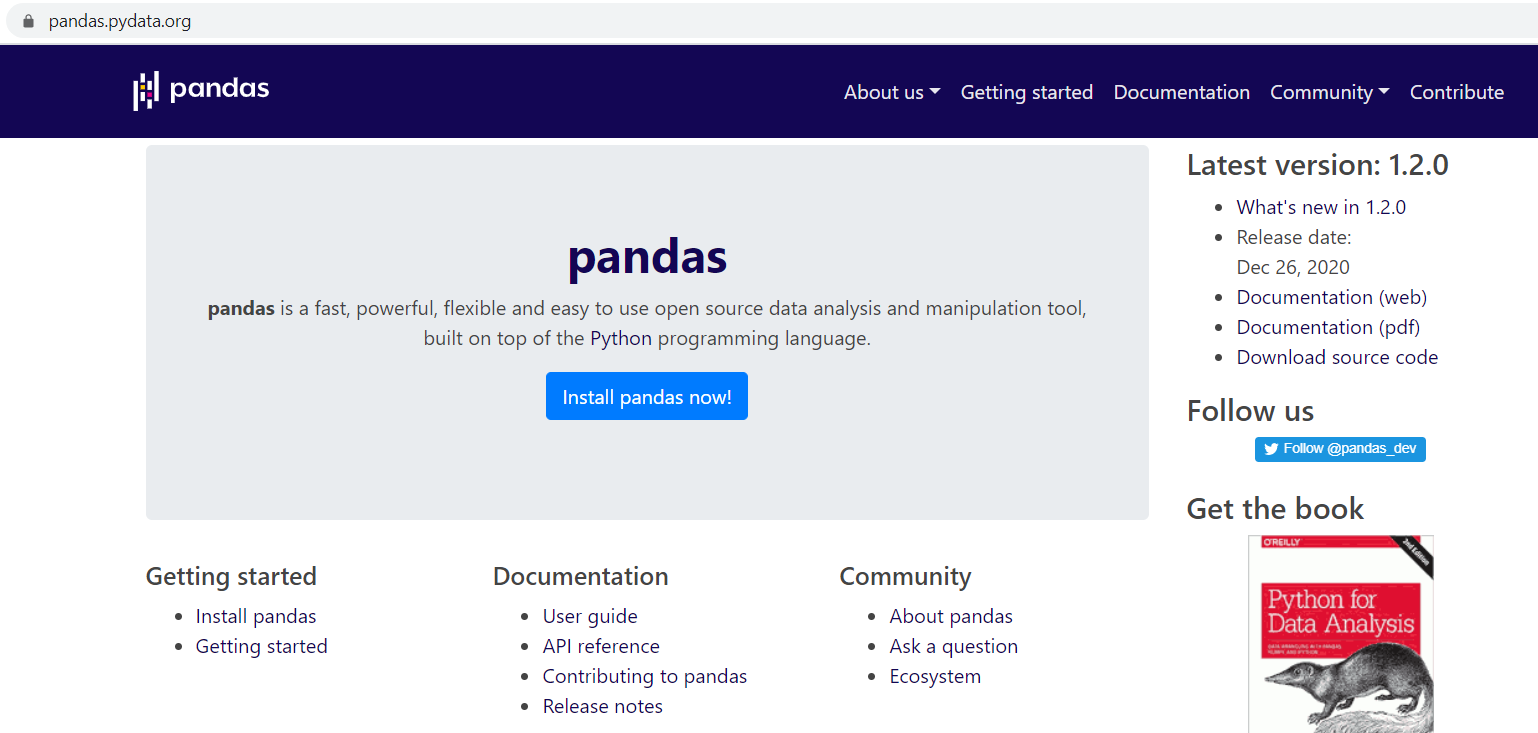Viewport: 1538px width, 733px height.
Task: Click Follow @pandas_dev Twitter button
Action: click(1340, 449)
